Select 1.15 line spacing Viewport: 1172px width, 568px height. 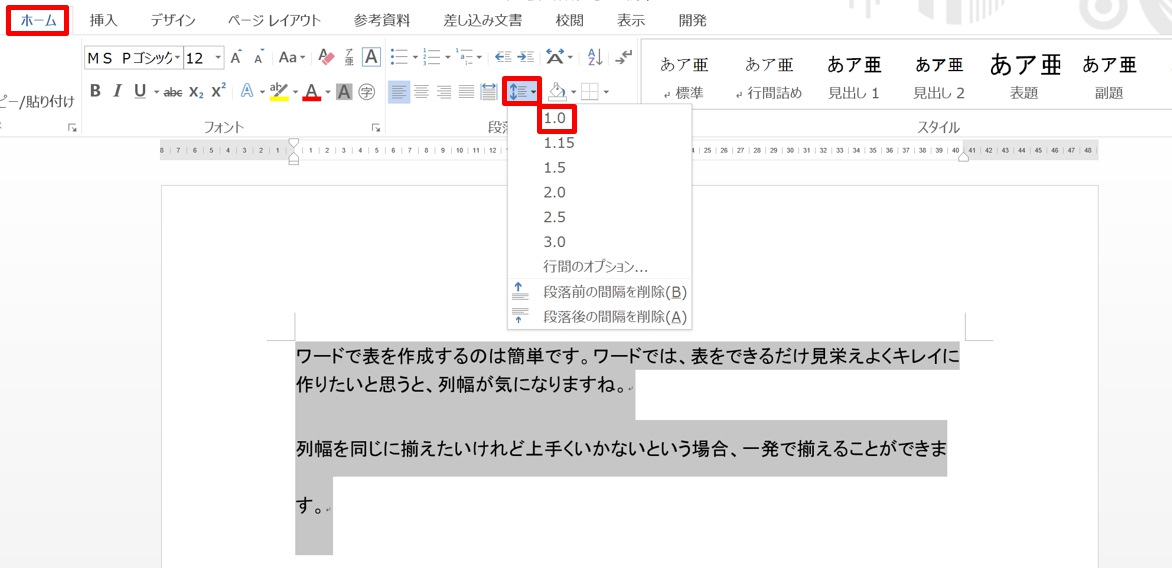598,142
